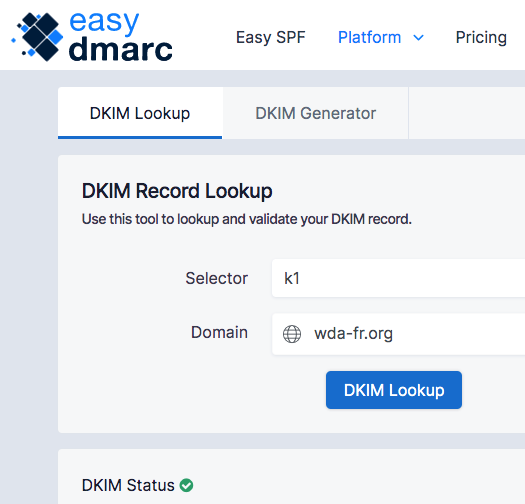The height and width of the screenshot is (504, 525).
Task: Click the green DKIM Status checkmark
Action: 186,485
